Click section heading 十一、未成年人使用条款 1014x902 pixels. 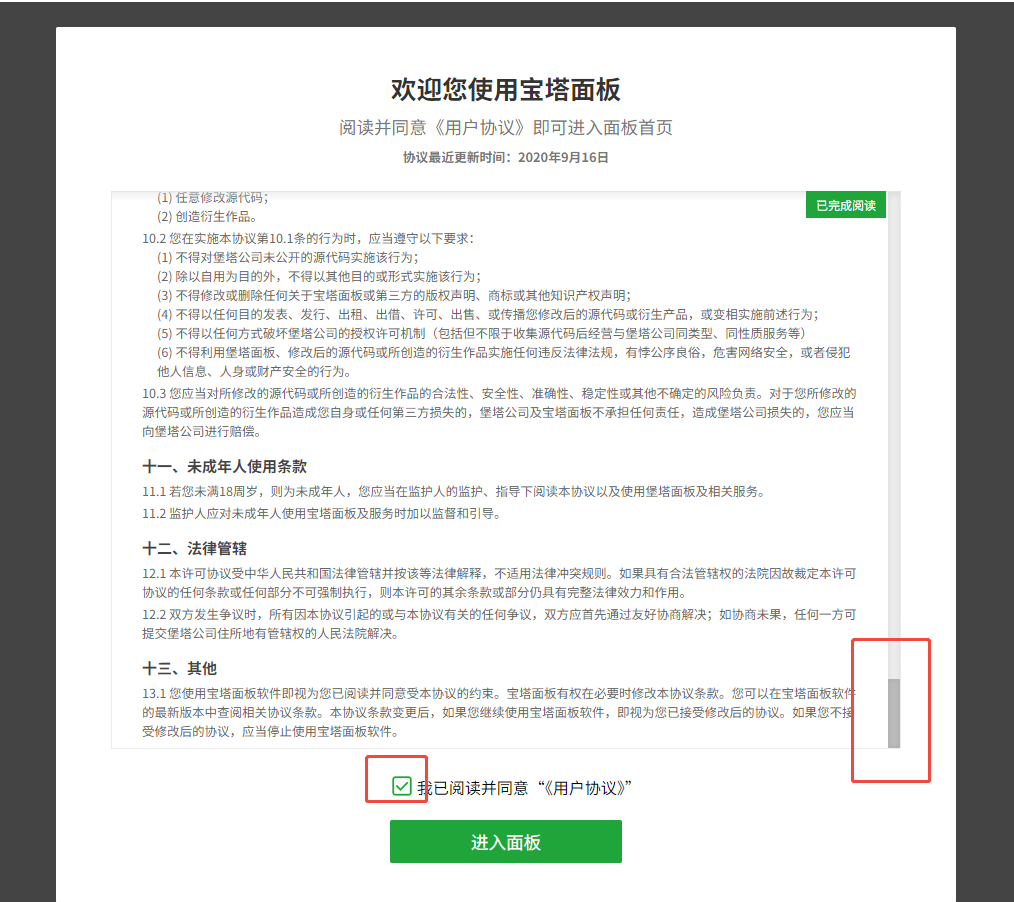(x=224, y=466)
